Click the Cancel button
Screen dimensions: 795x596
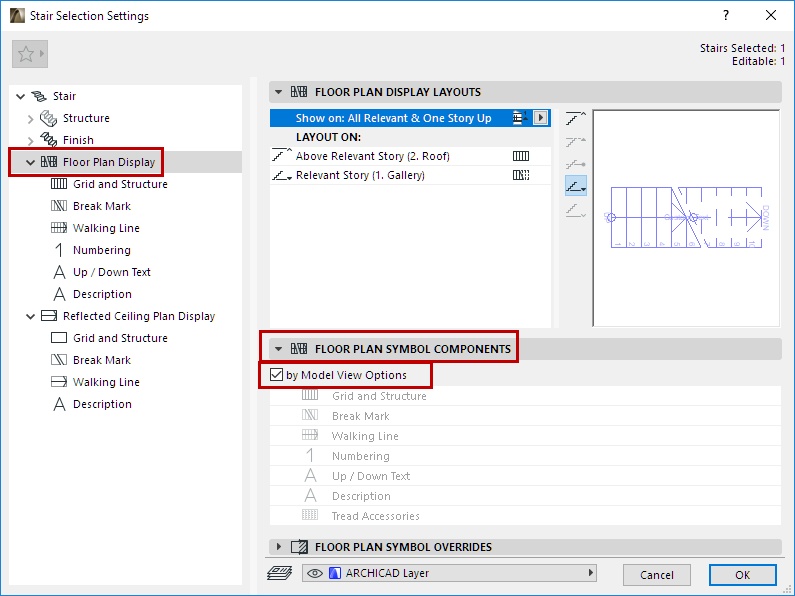(657, 575)
